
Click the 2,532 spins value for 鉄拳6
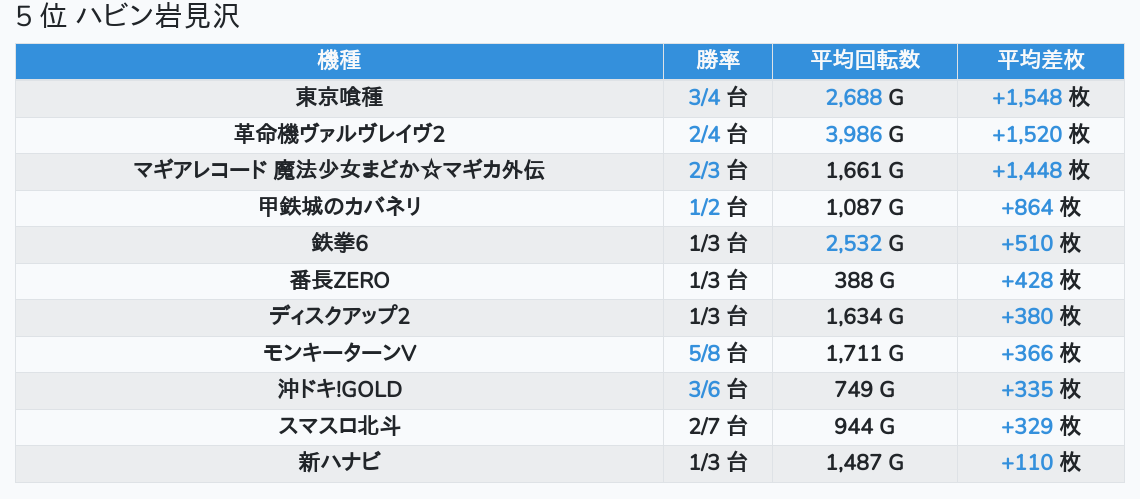pyautogui.click(x=854, y=244)
